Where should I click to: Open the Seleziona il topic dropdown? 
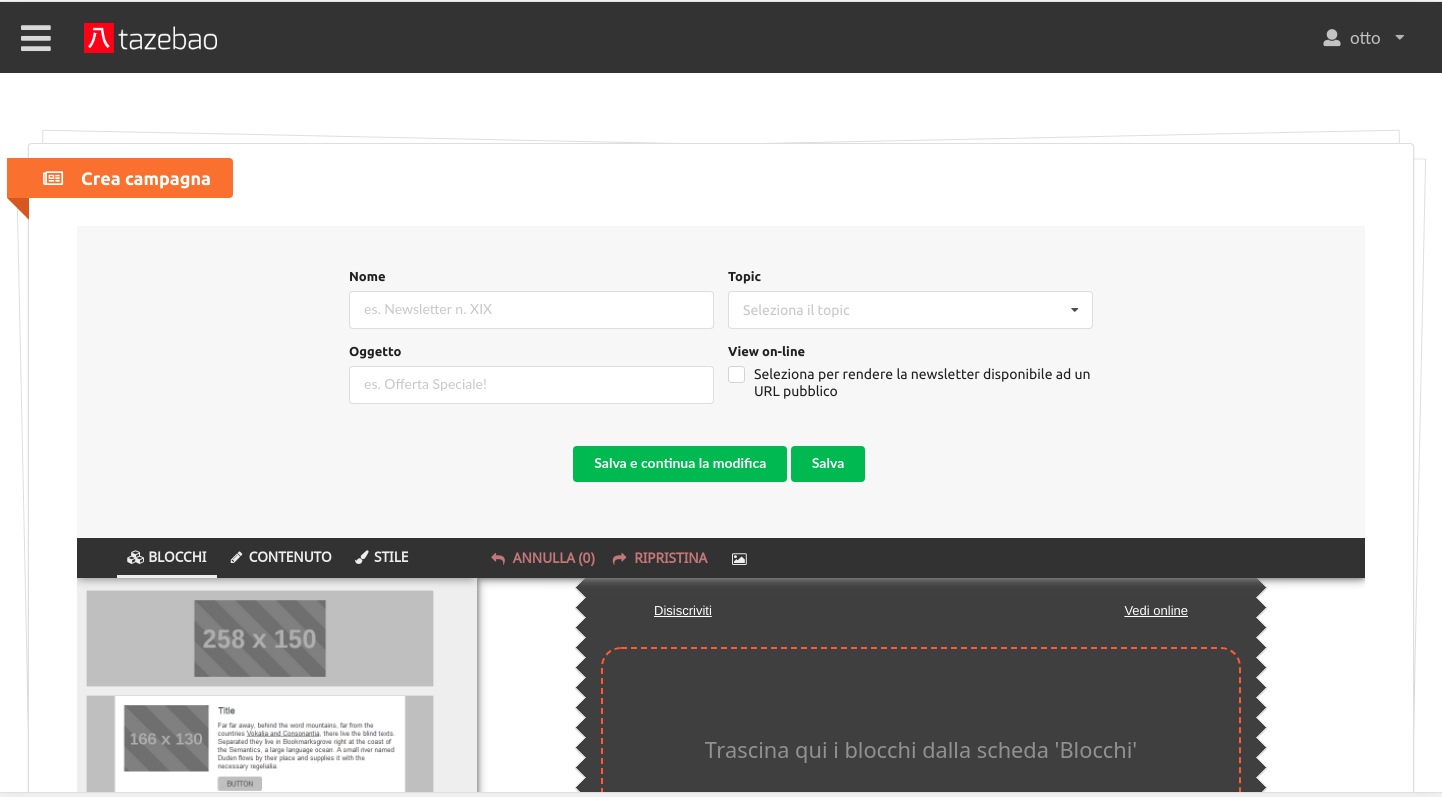pos(910,310)
